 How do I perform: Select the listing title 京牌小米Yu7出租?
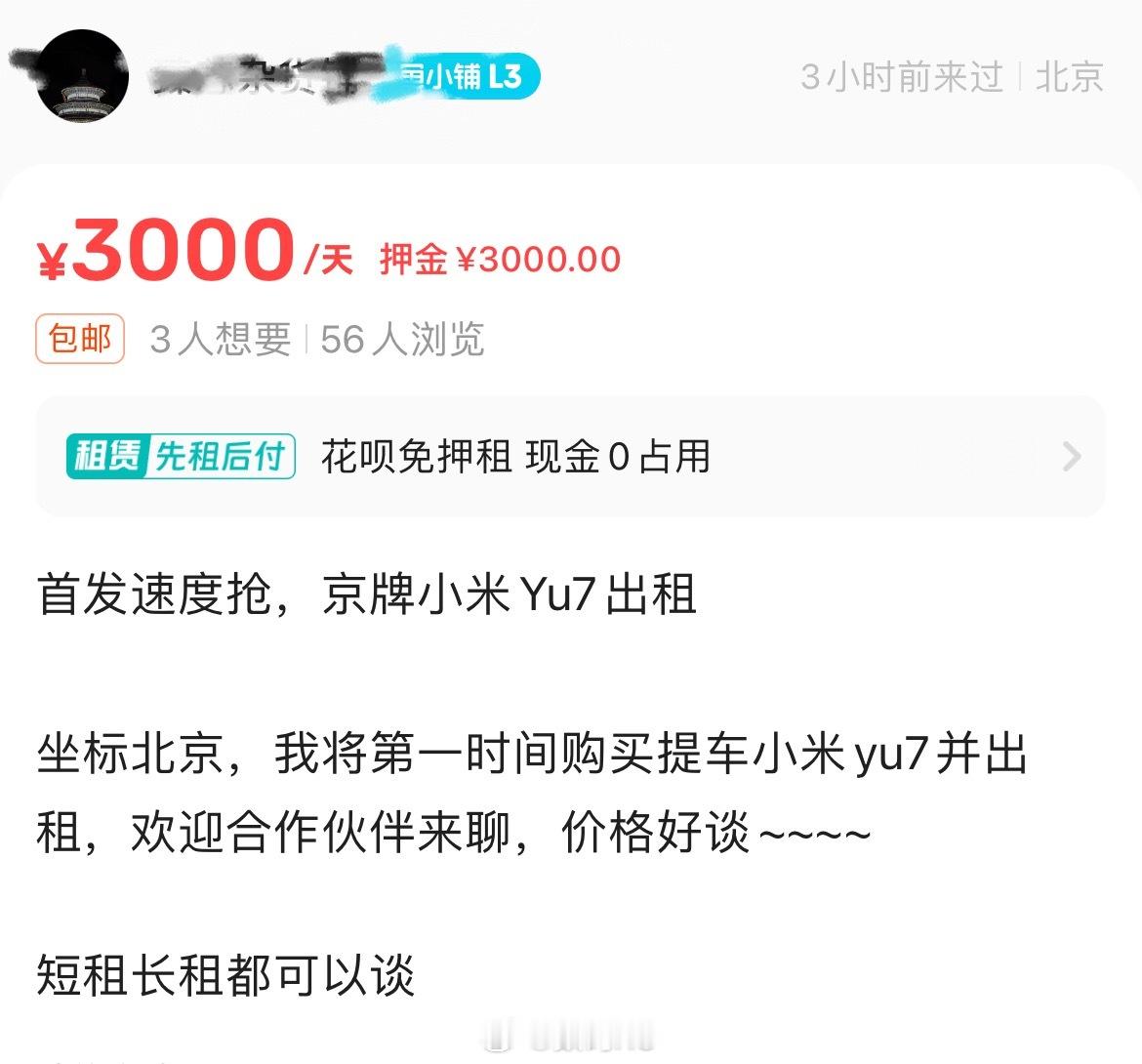(509, 594)
